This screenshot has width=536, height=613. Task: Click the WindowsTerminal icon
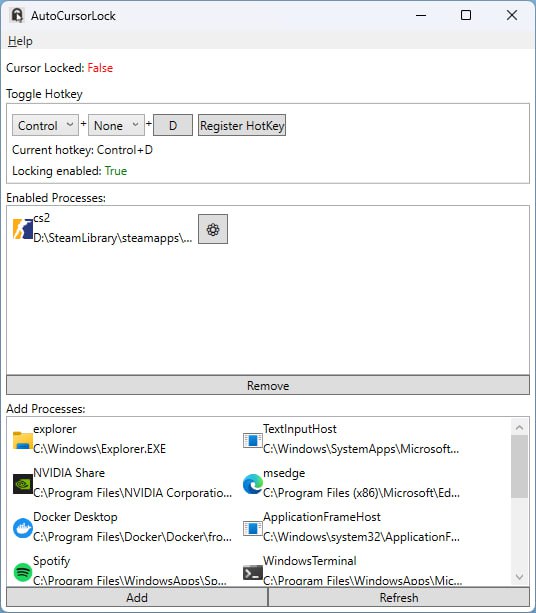[253, 573]
